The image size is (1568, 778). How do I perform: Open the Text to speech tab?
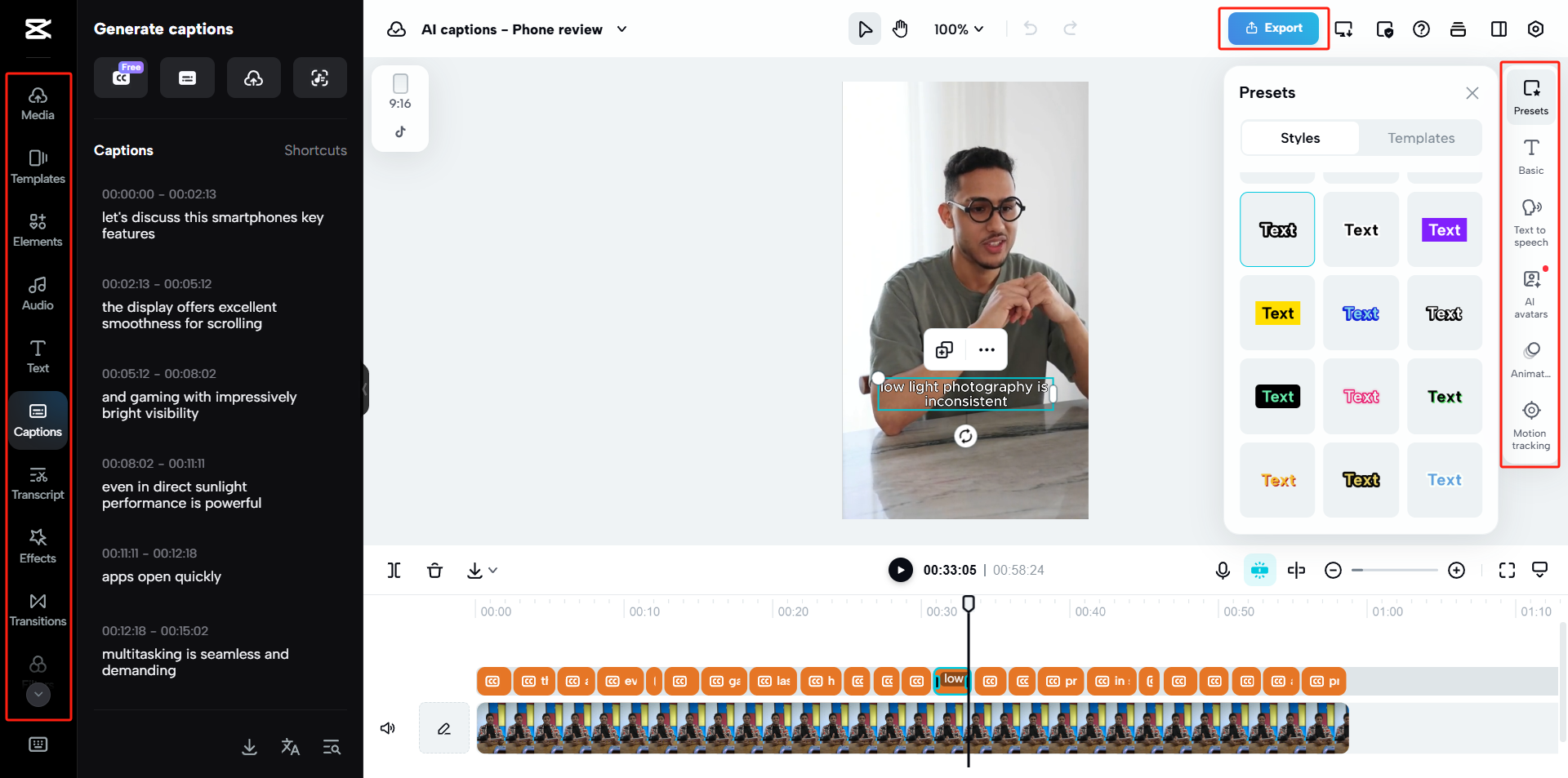(x=1530, y=223)
